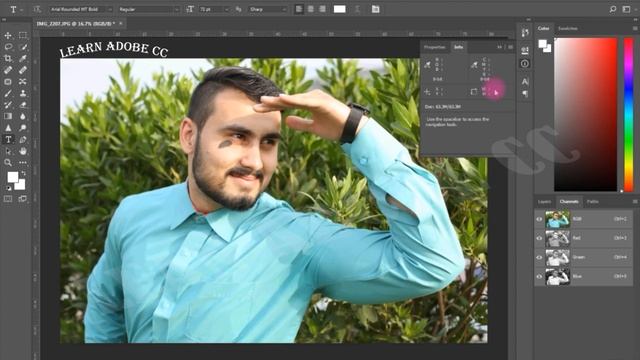
Task: Toggle visibility of the Red channel
Action: pos(539,238)
